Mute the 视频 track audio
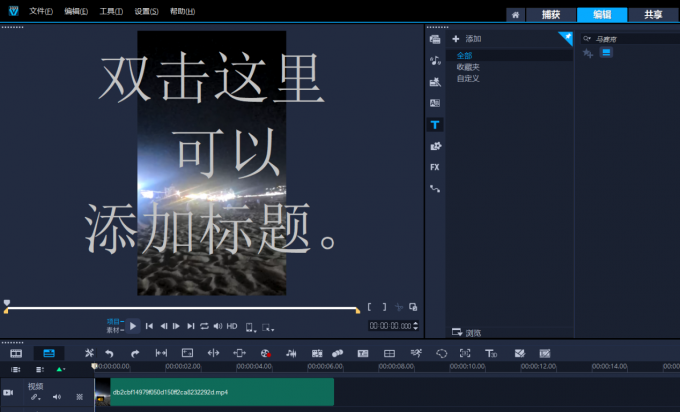Image resolution: width=680 pixels, height=412 pixels. pyautogui.click(x=57, y=397)
